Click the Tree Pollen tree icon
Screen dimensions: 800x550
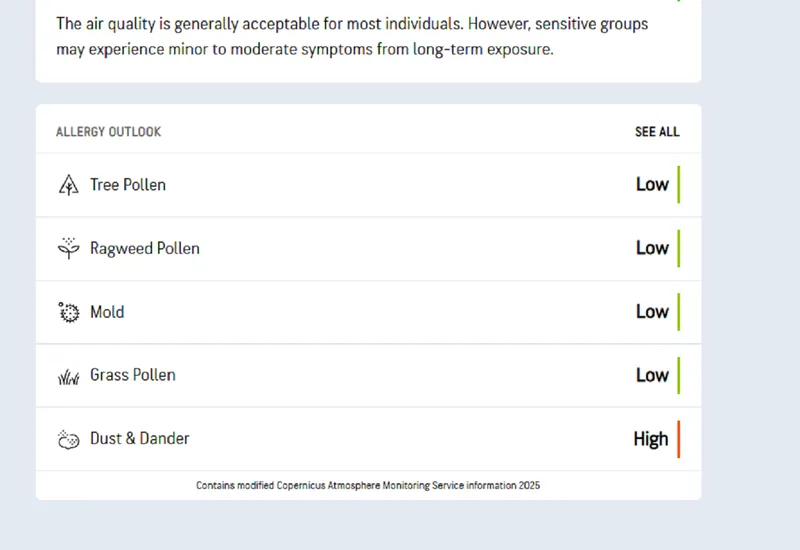pos(68,185)
